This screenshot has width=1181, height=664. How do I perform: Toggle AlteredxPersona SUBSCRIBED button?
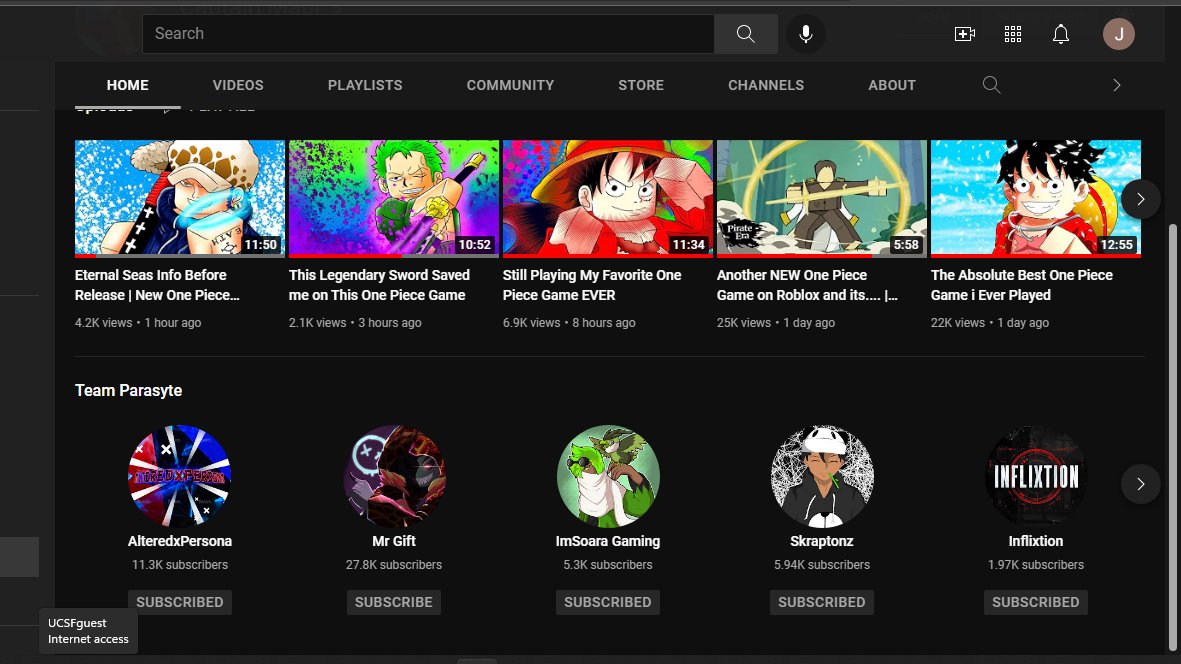[x=180, y=602]
